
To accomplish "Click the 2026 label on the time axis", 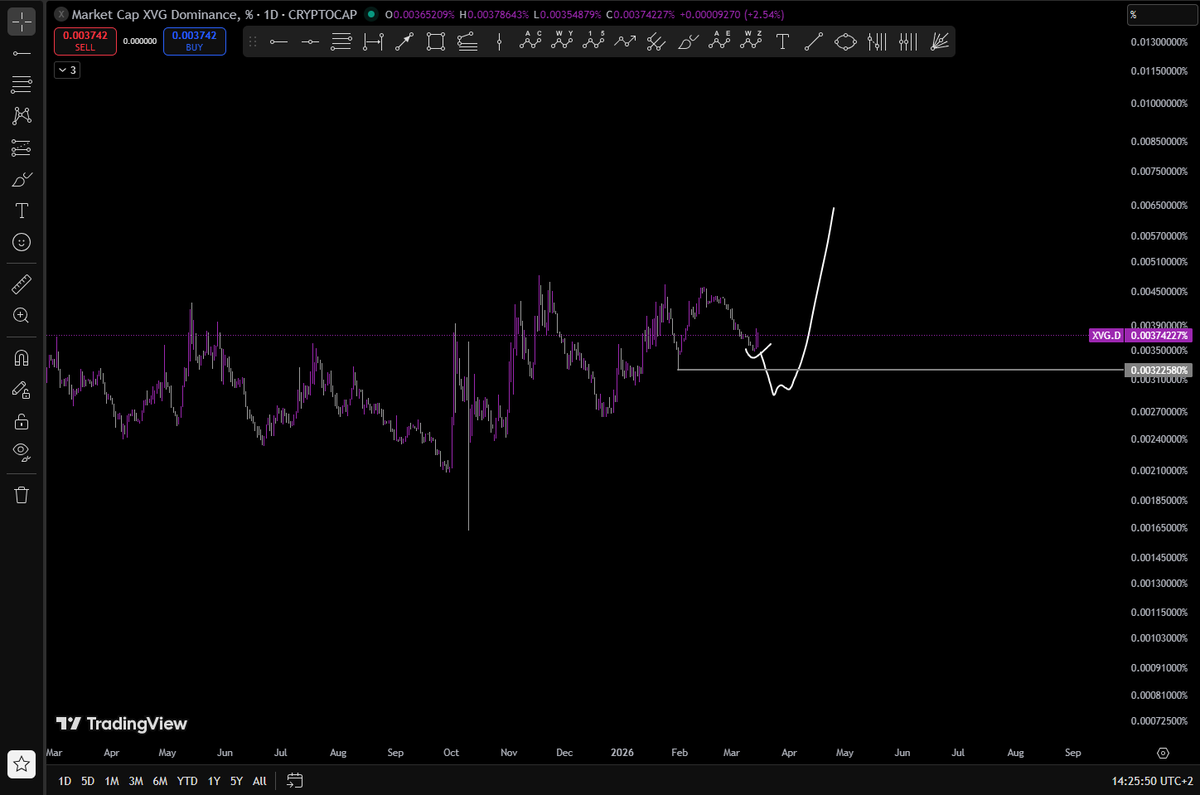I will tap(621, 751).
